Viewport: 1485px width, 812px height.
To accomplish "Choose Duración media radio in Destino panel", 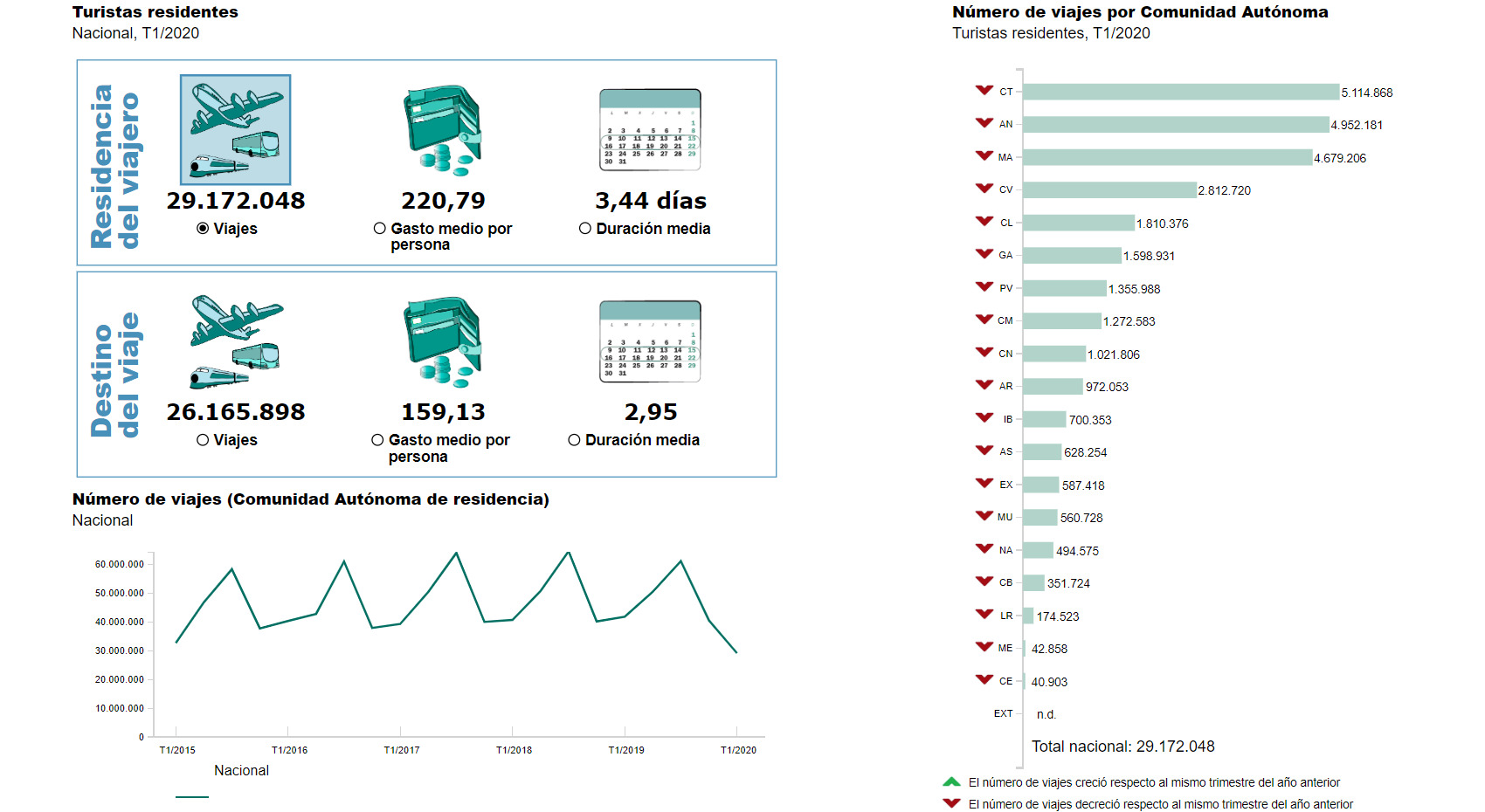I will 574,440.
